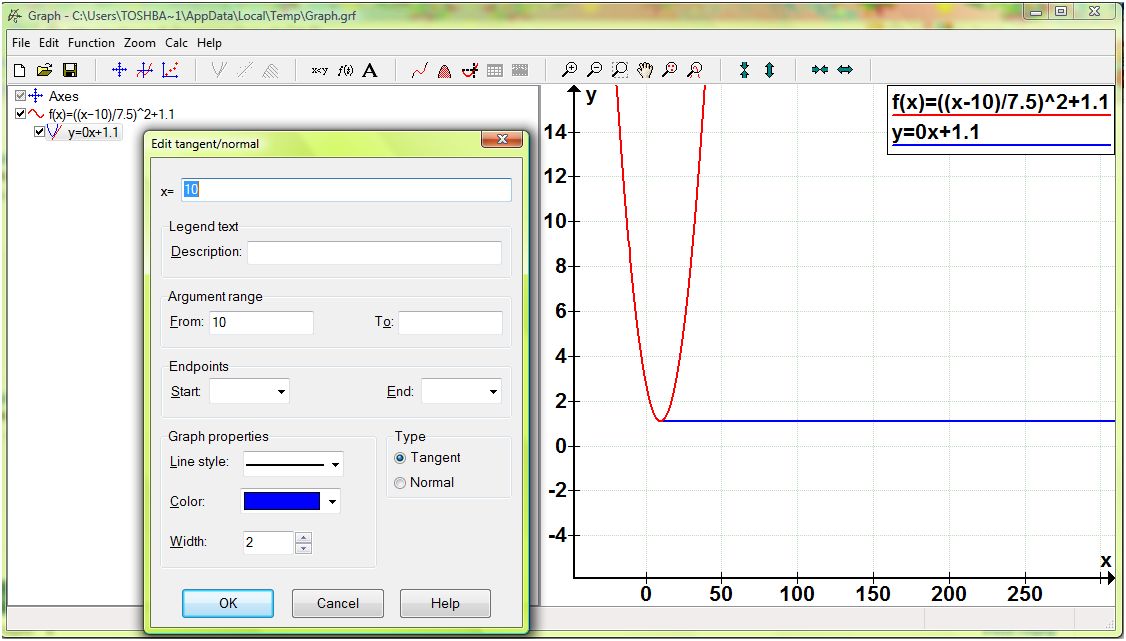The image size is (1126, 641).
Task: Increase Width with the up stepper arrow
Action: 304,538
